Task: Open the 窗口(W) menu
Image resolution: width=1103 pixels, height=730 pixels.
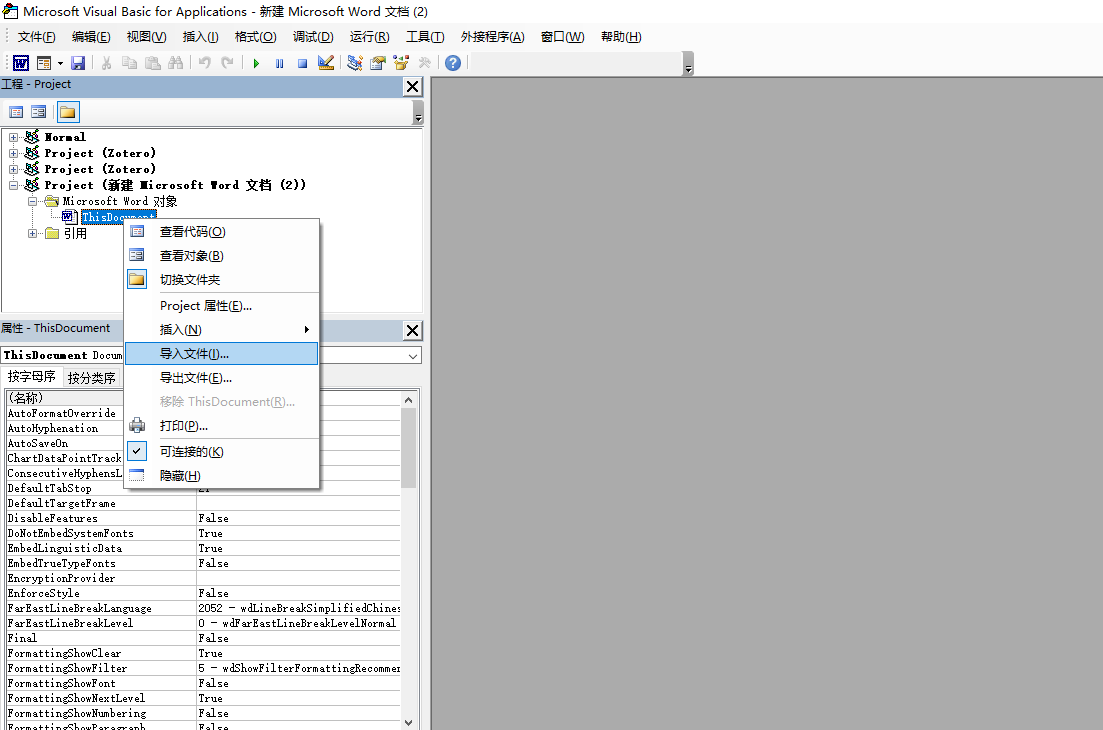Action: tap(563, 37)
